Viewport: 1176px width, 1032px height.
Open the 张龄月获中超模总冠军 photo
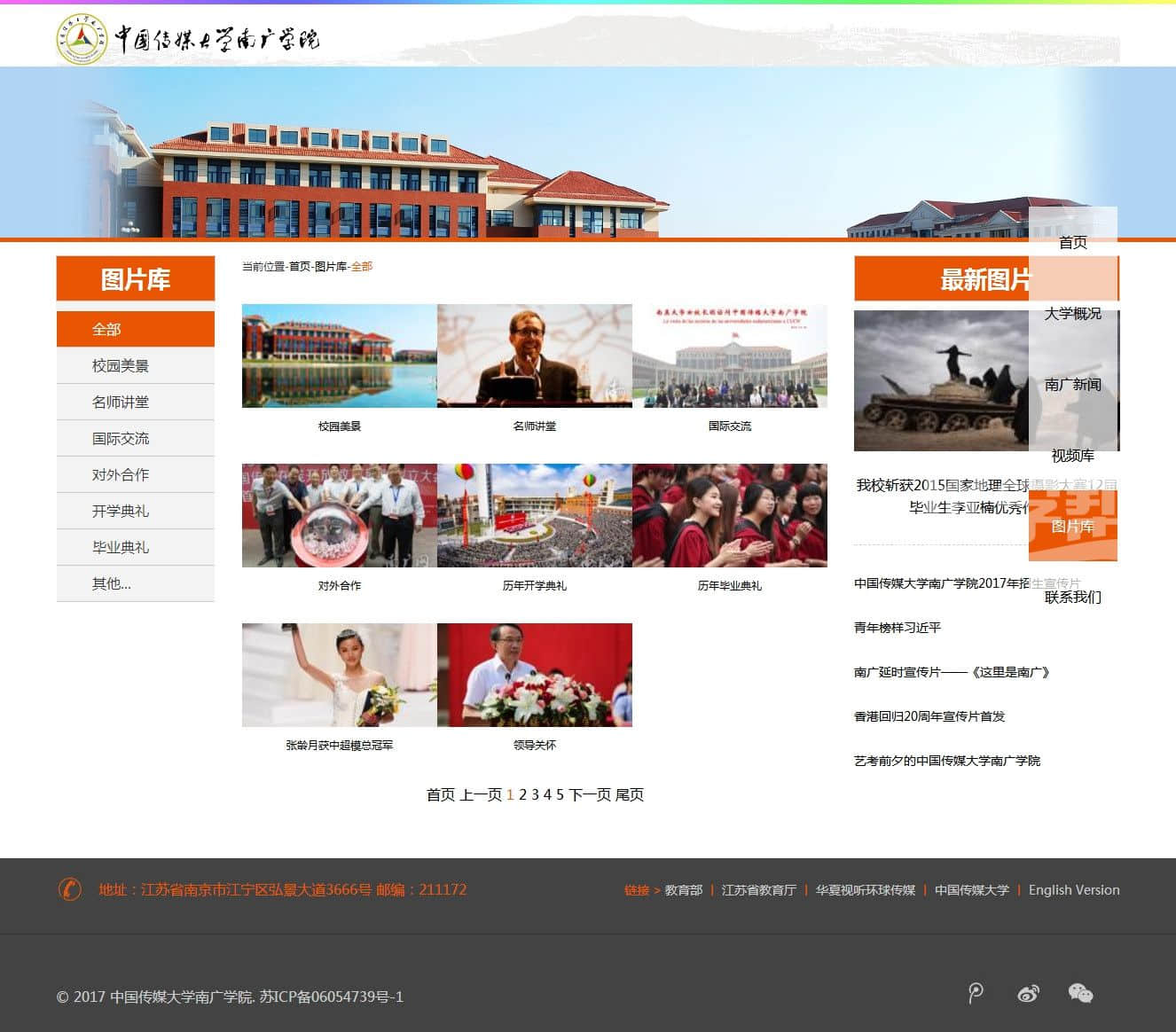coord(339,675)
